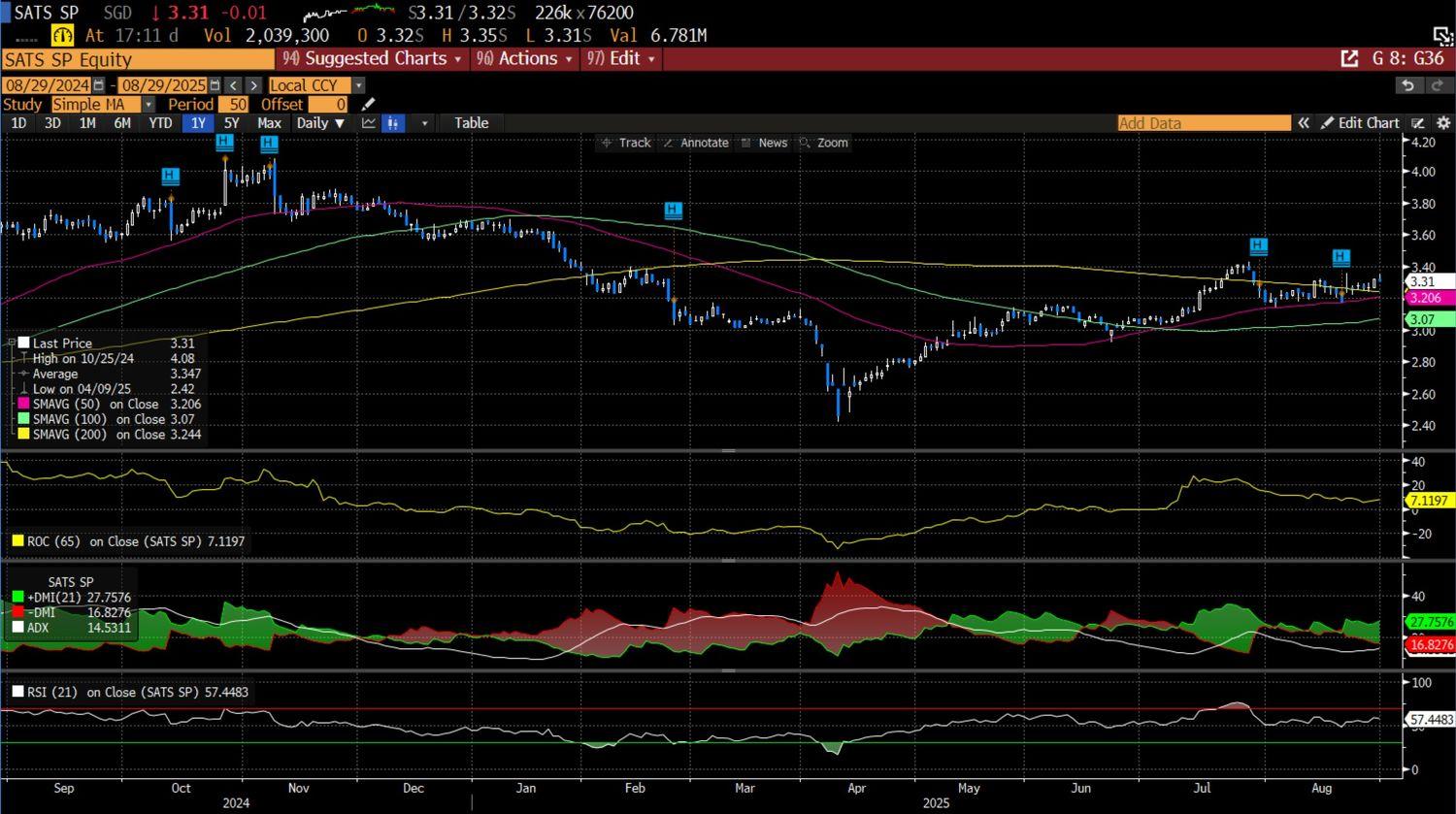1456x814 pixels.
Task: Click the Add Data input field
Action: [1204, 123]
